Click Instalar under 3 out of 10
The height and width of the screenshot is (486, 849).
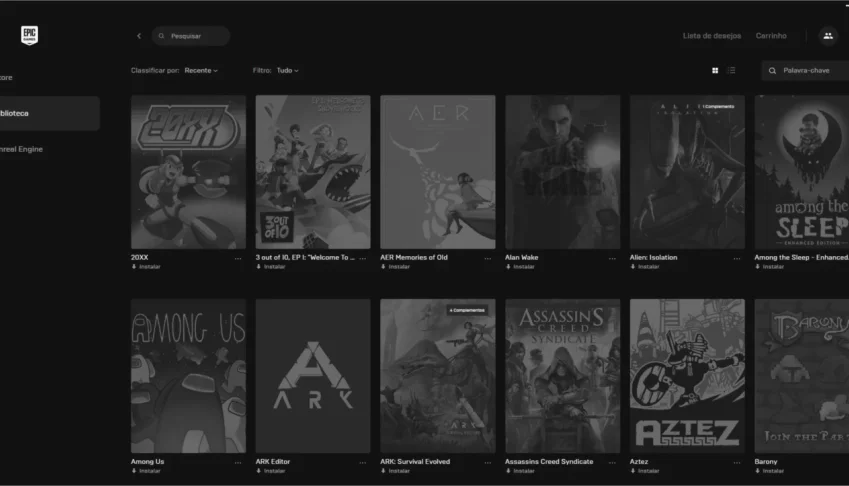[x=271, y=267]
